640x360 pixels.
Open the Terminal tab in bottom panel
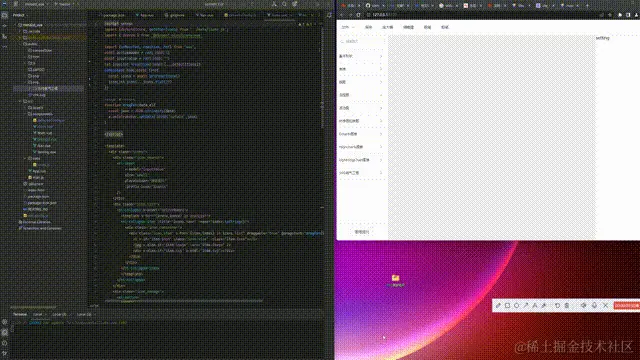coord(20,314)
